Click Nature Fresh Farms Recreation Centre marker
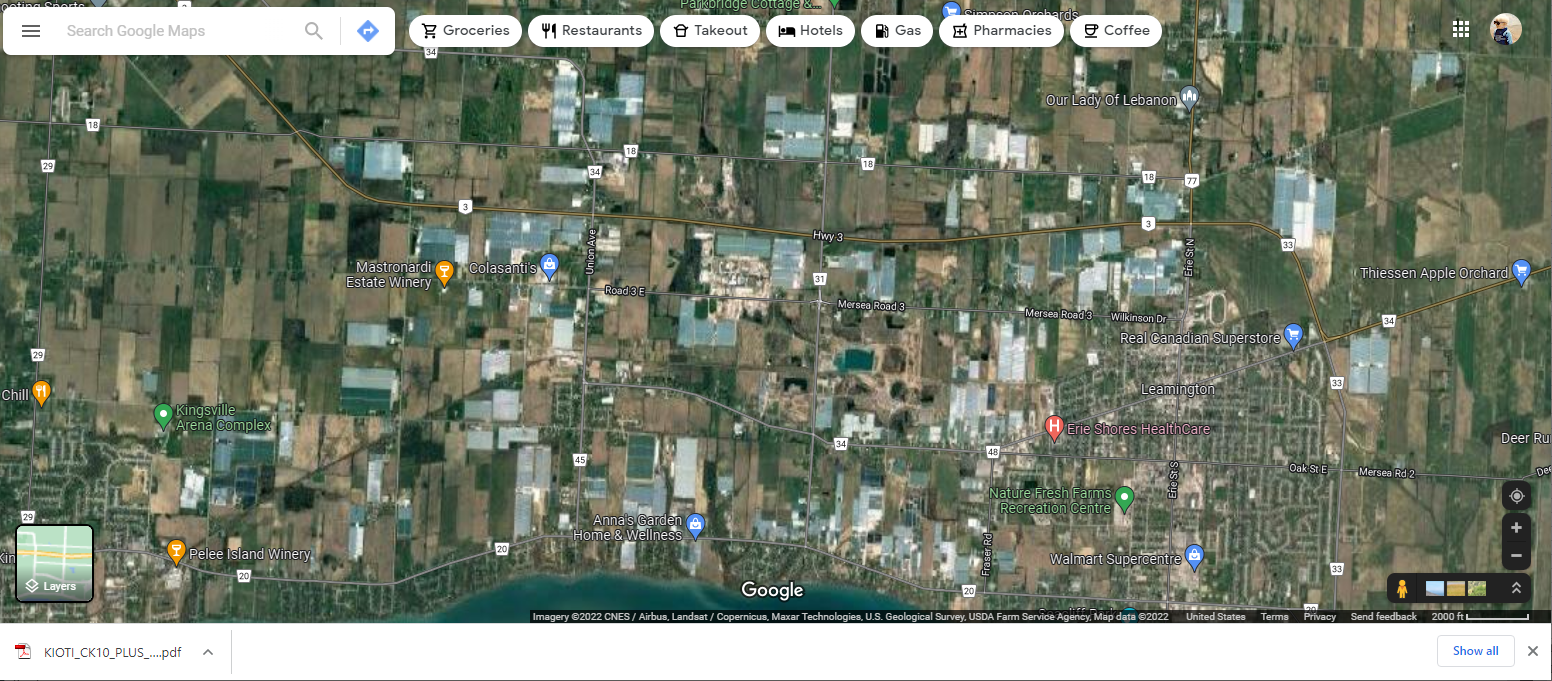 tap(1124, 496)
